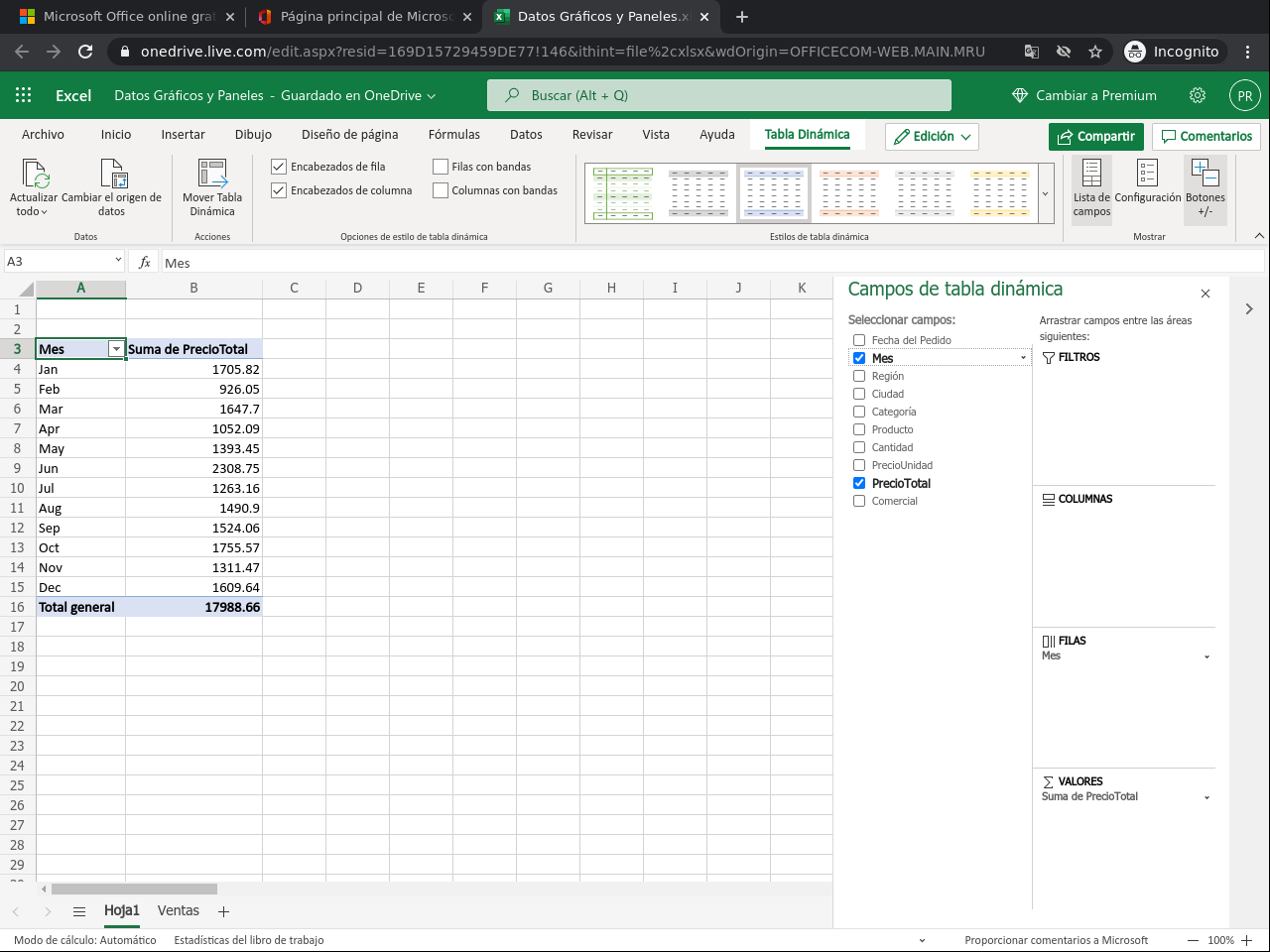Expand the Edición mode dropdown
This screenshot has height=952, width=1270.
(x=932, y=137)
